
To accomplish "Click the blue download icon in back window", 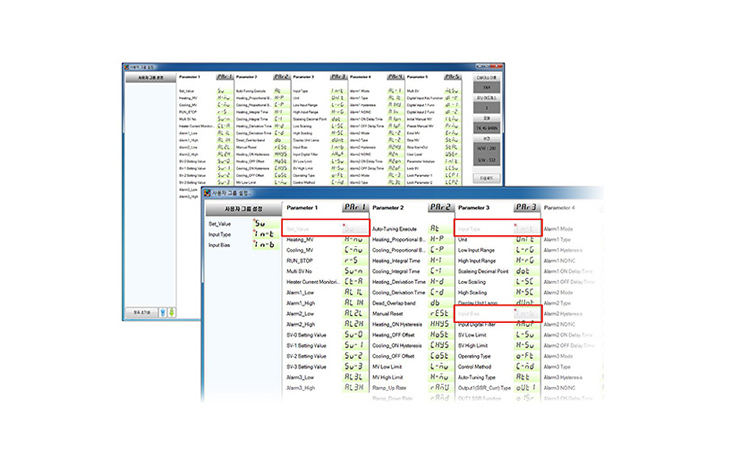I will pos(163,312).
